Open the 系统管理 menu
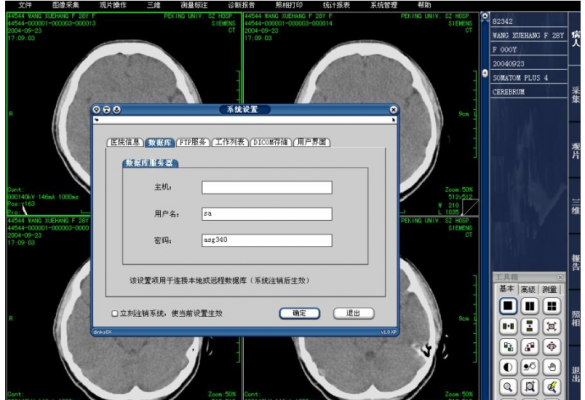The height and width of the screenshot is (400, 585). pyautogui.click(x=384, y=5)
